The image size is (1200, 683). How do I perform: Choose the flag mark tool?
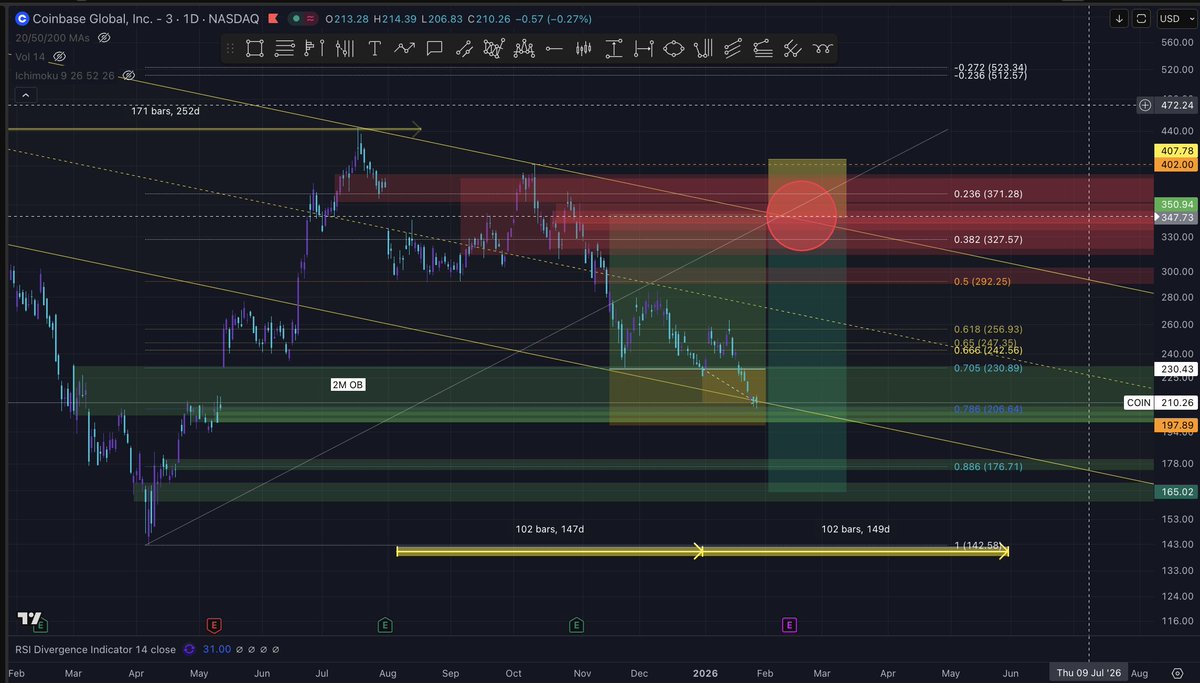(314, 48)
